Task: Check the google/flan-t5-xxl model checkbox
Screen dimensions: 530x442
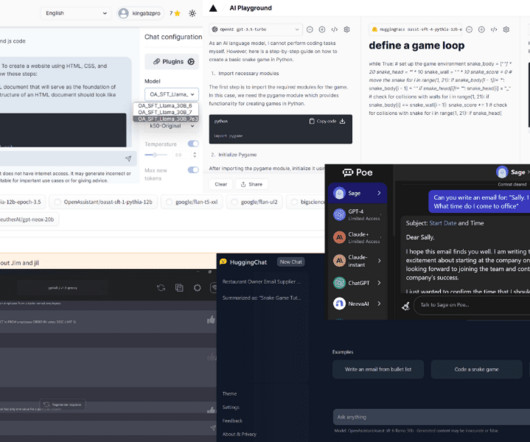Action: 169,202
